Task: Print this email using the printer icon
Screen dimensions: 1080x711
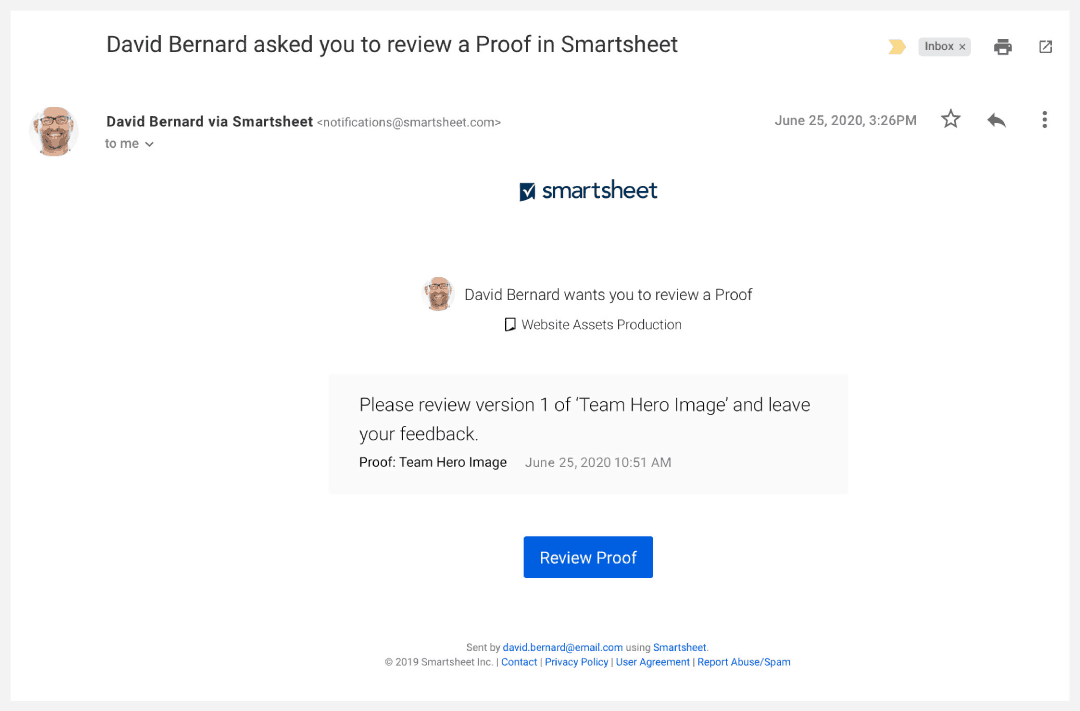Action: pos(1003,47)
